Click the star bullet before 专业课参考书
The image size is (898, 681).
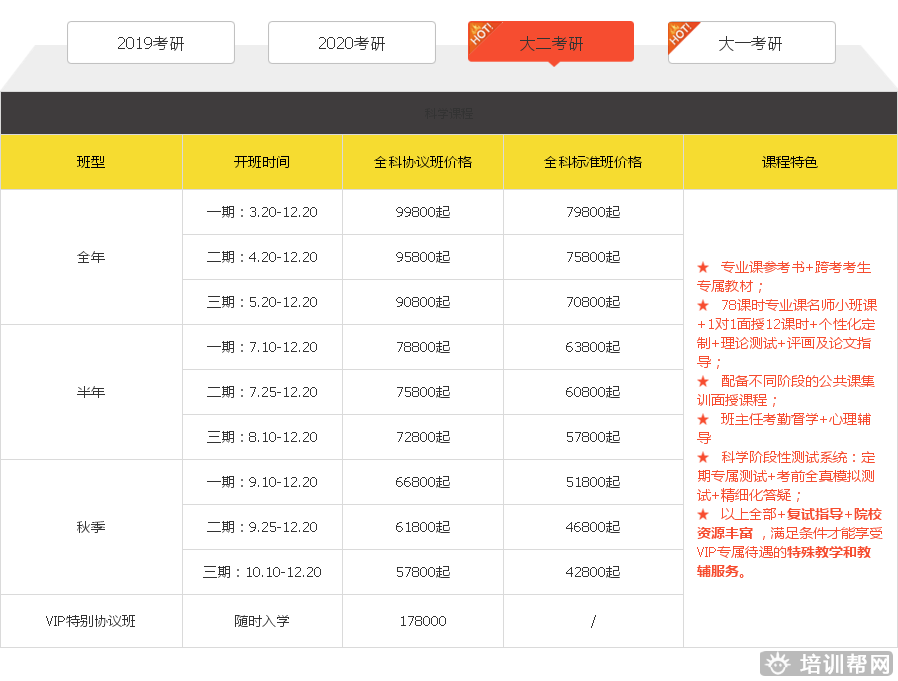click(x=703, y=267)
